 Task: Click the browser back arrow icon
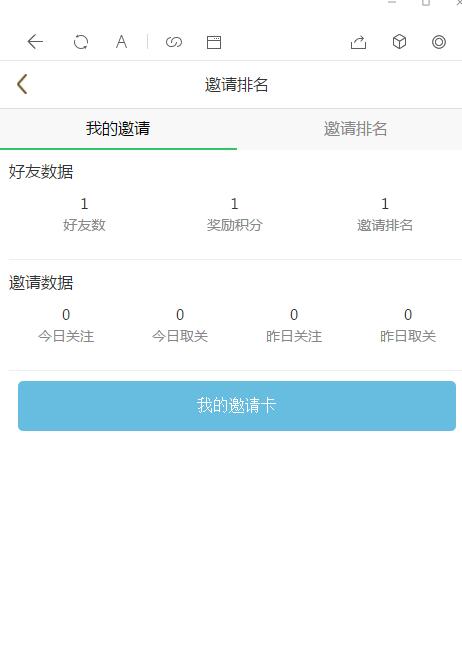35,42
